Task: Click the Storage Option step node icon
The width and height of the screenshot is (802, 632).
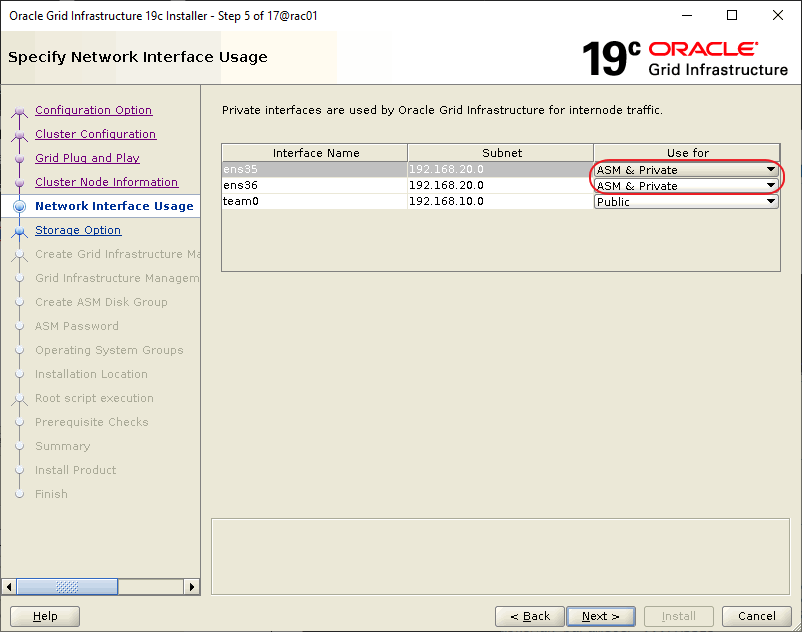Action: click(19, 231)
